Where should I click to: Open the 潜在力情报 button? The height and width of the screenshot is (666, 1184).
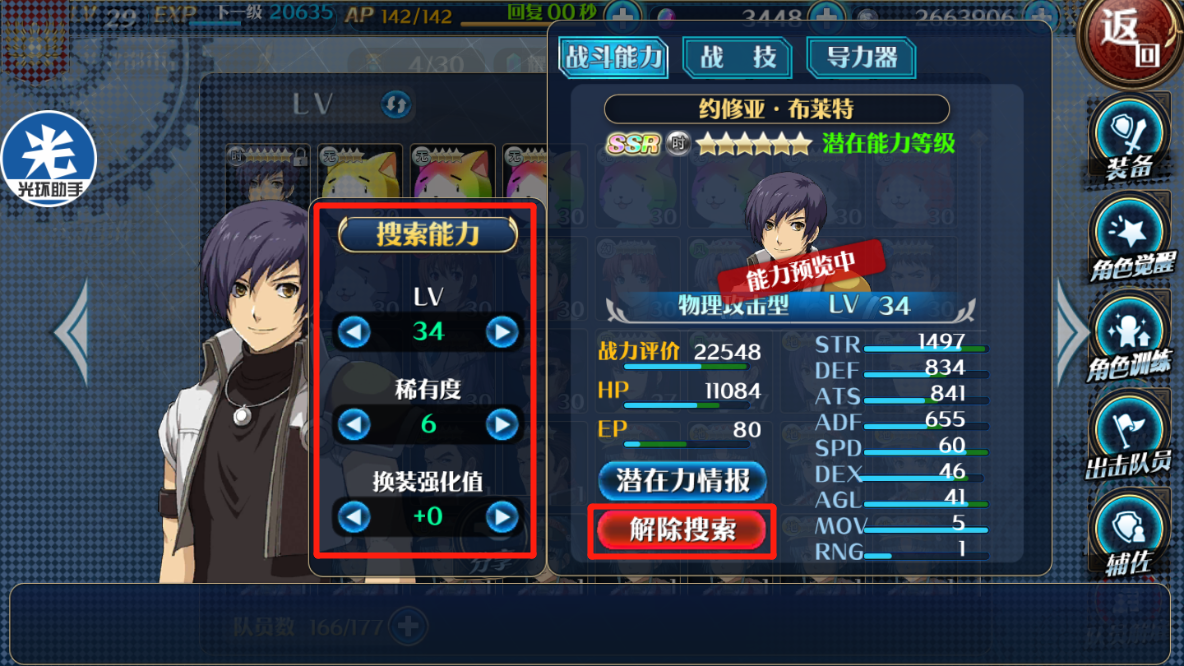point(683,480)
